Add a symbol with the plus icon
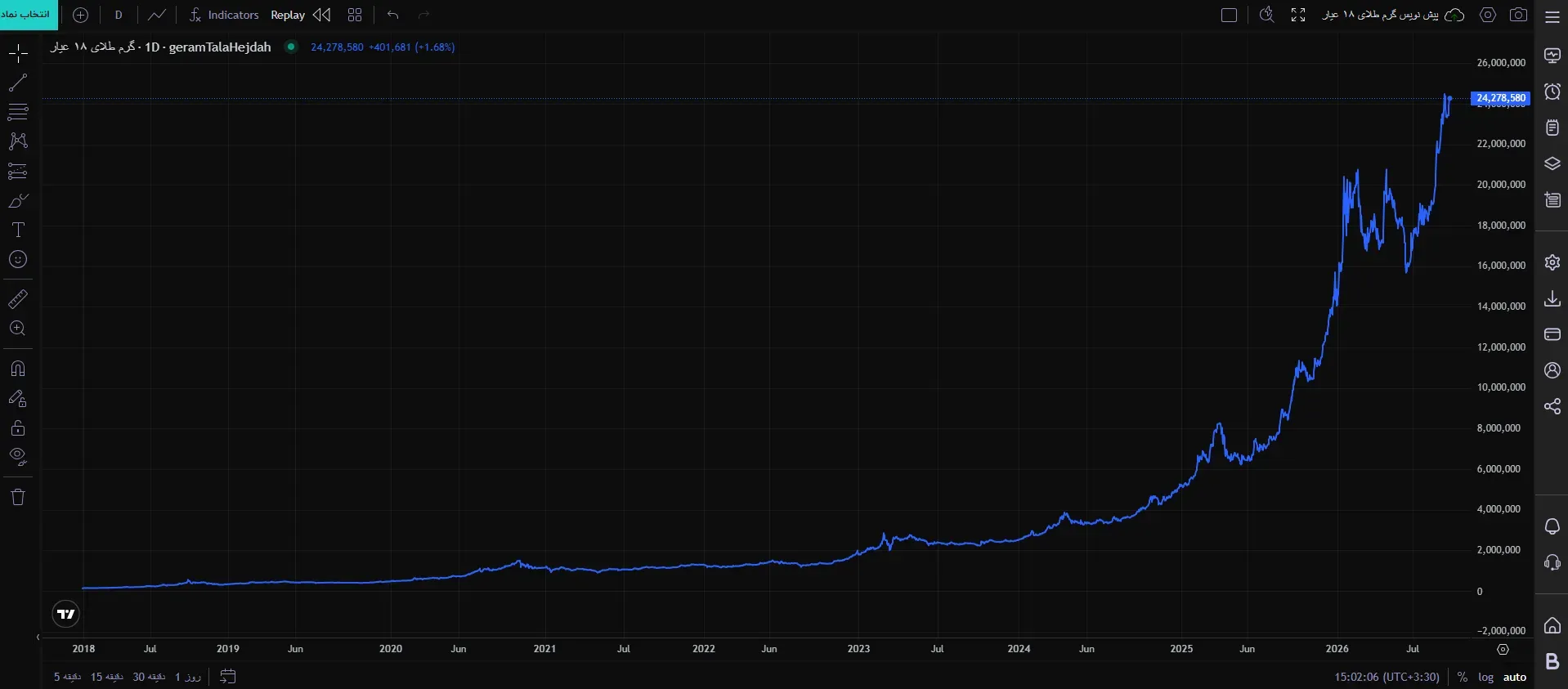This screenshot has height=689, width=1568. [80, 15]
